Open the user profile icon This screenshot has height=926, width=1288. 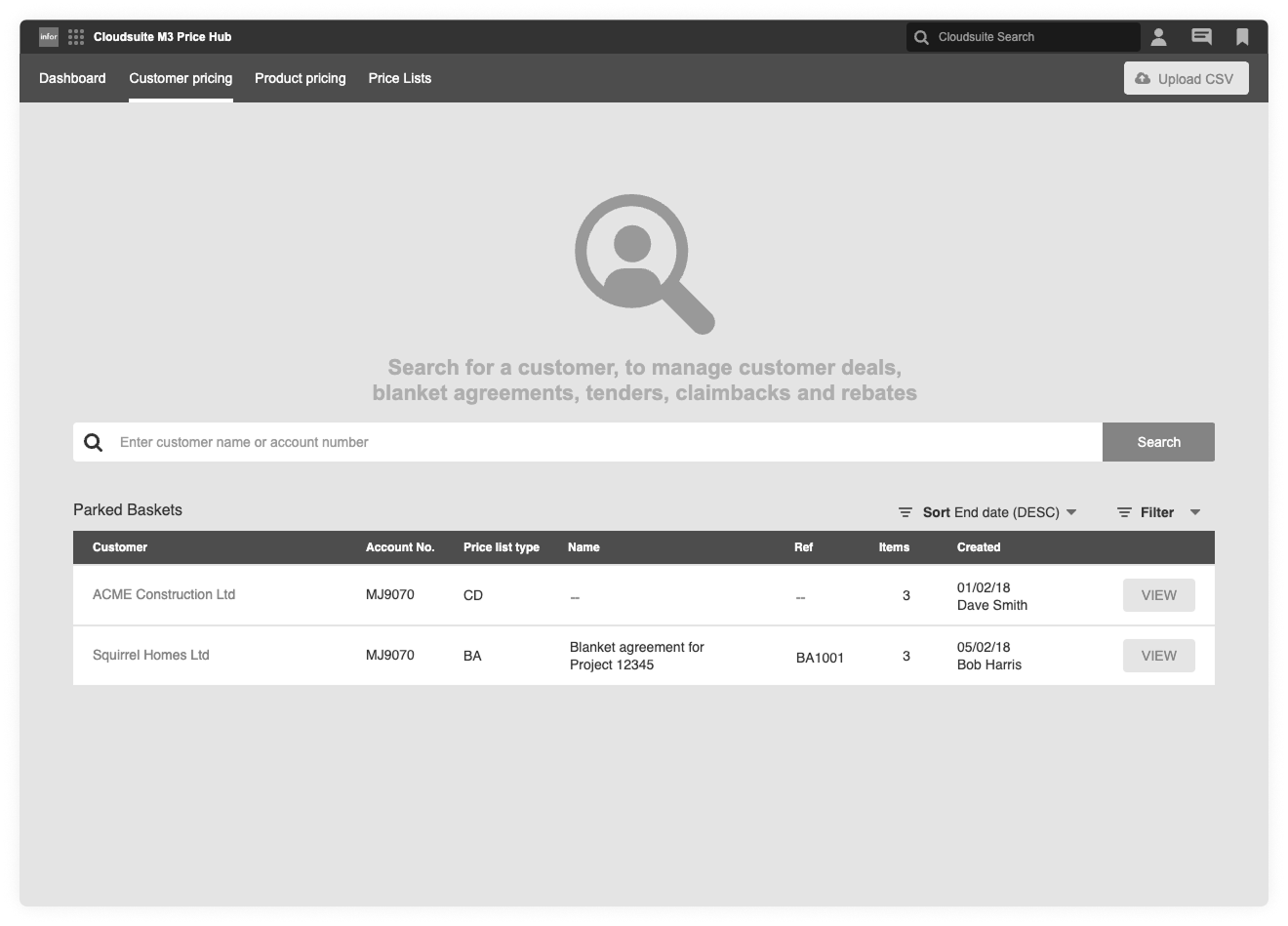[x=1158, y=37]
